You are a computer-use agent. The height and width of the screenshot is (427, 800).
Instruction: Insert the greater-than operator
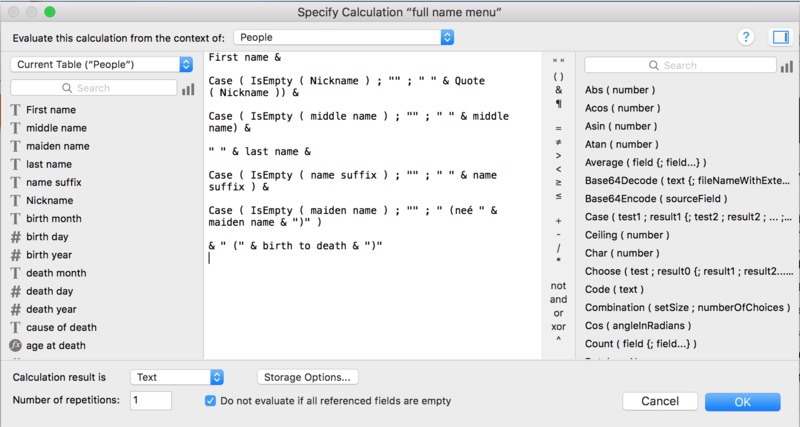pyautogui.click(x=558, y=156)
